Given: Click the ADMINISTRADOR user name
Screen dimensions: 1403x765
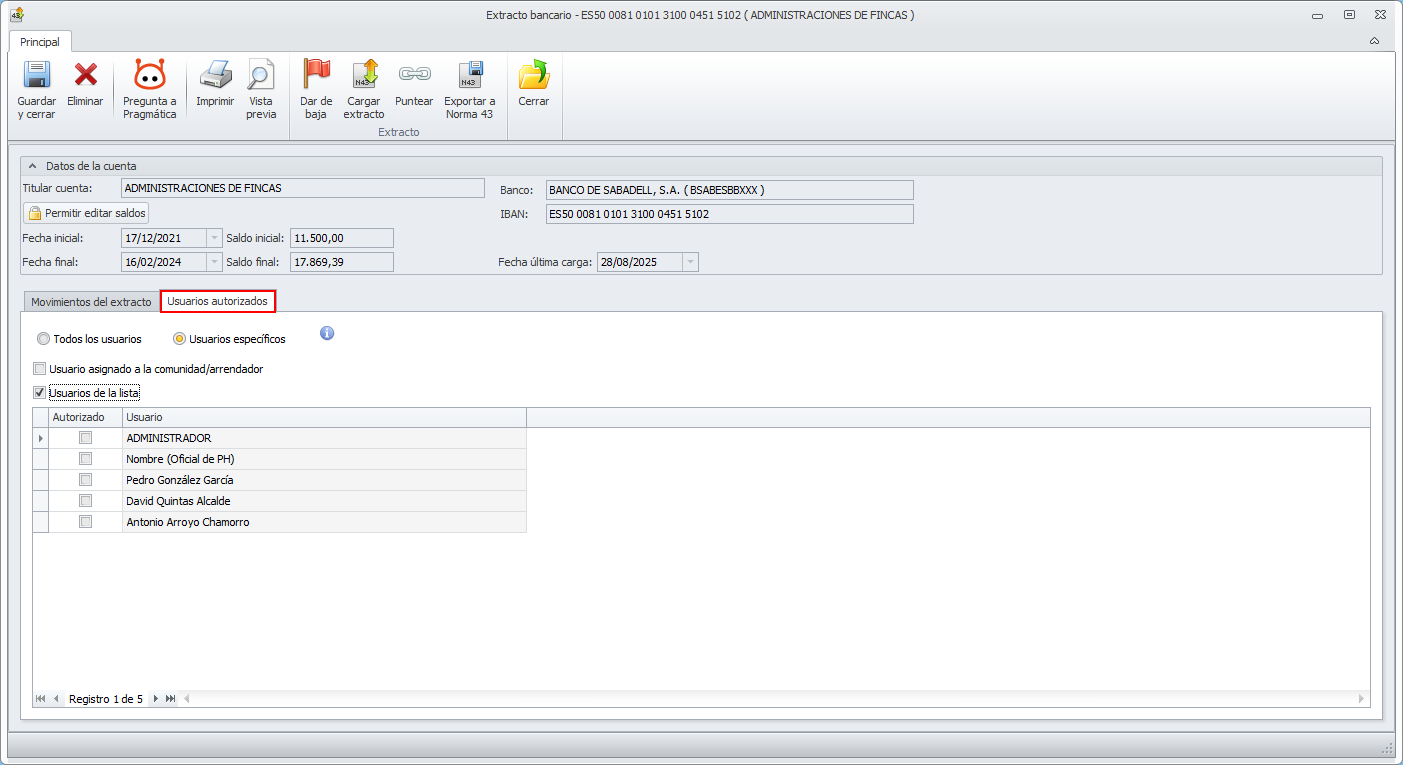Looking at the screenshot, I should click(169, 438).
